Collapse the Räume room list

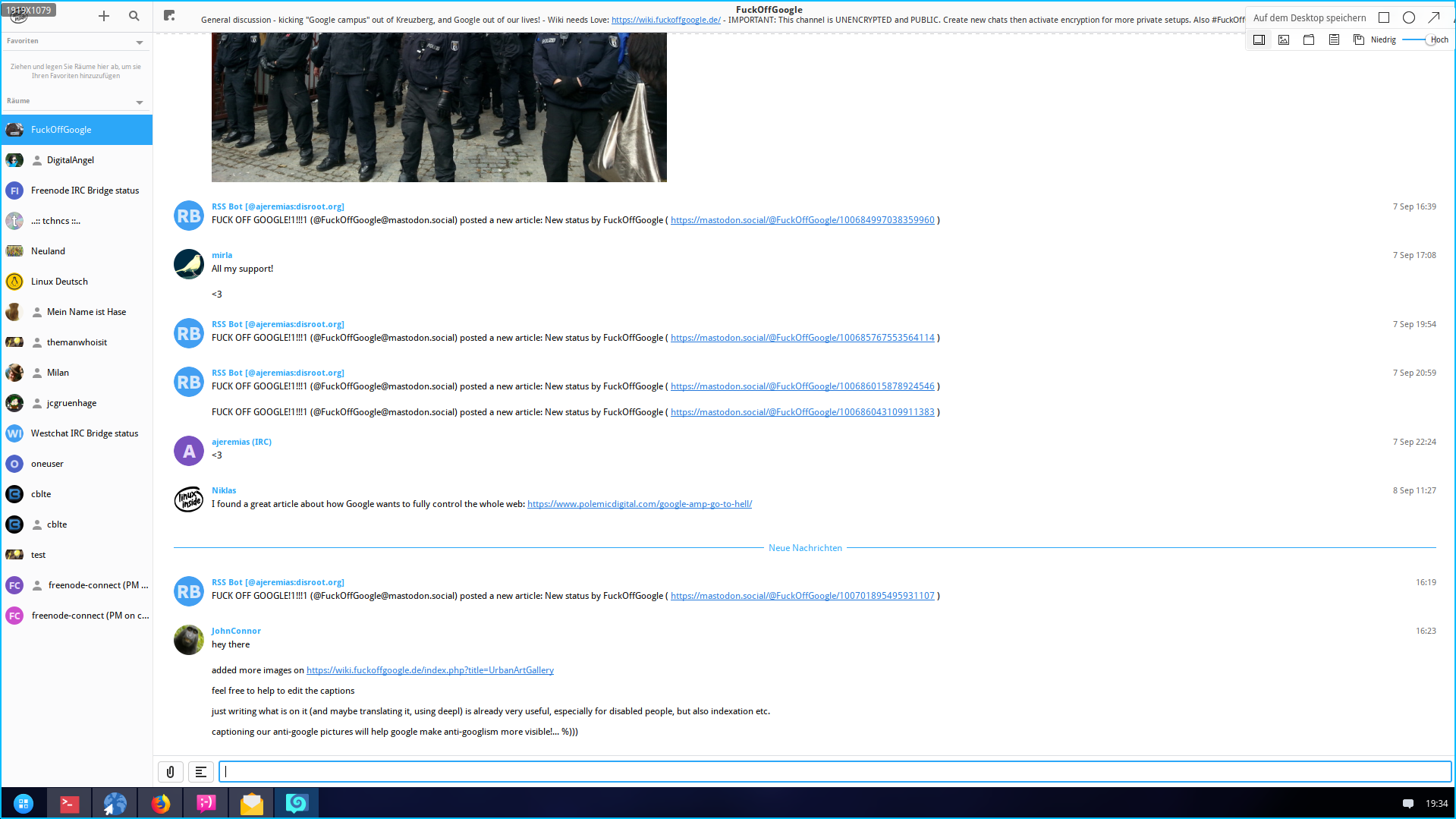[x=140, y=102]
